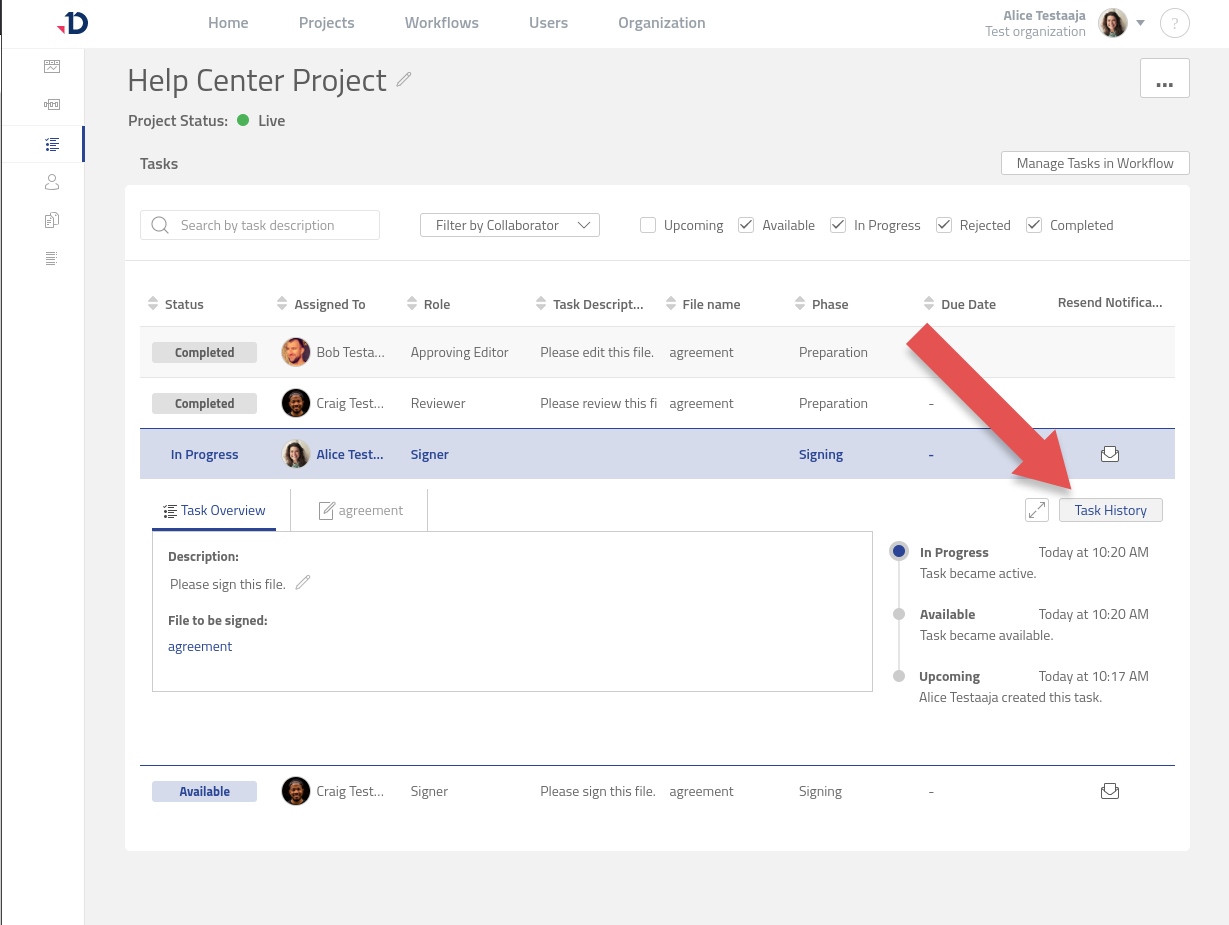Enable the Upcoming filter checkbox
Screen dimensions: 1229x925
[648, 225]
